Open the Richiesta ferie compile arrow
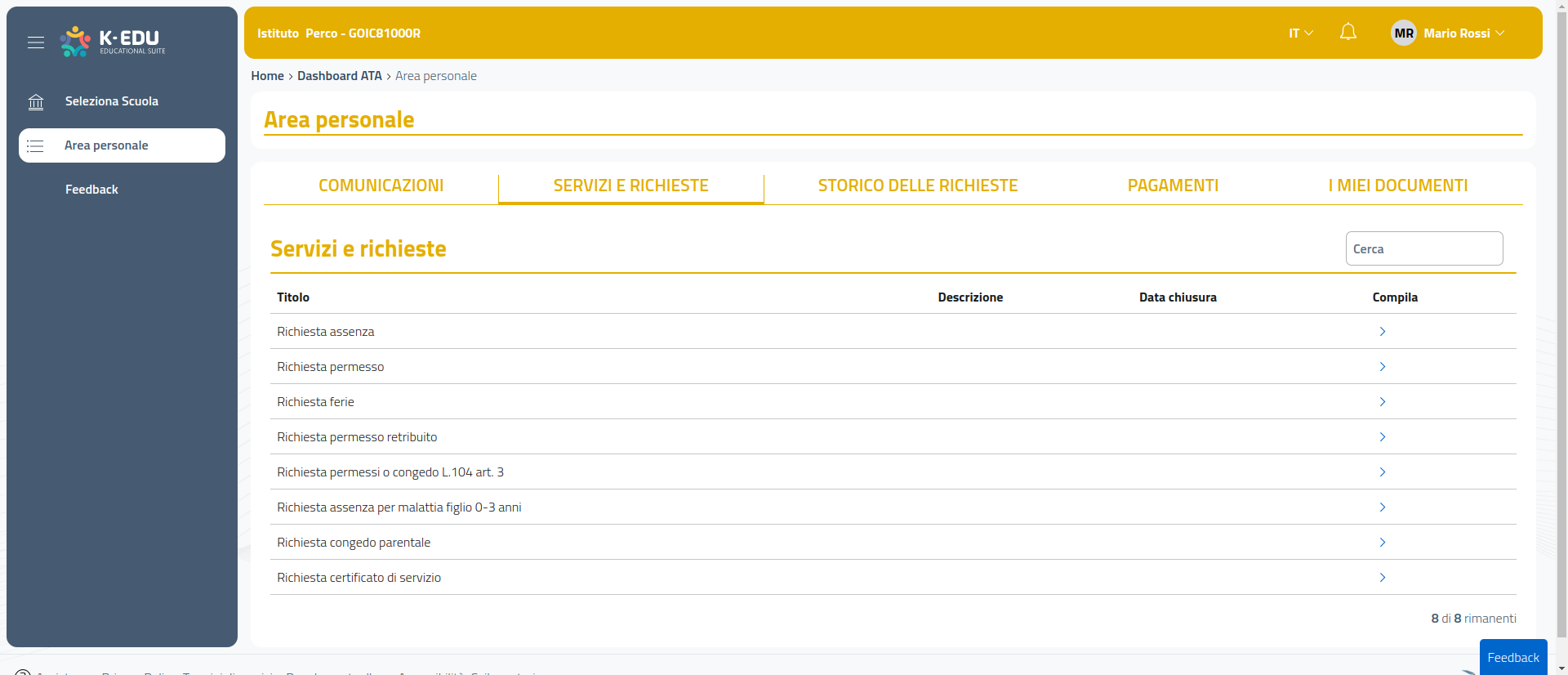This screenshot has height=675, width=1568. (x=1382, y=402)
